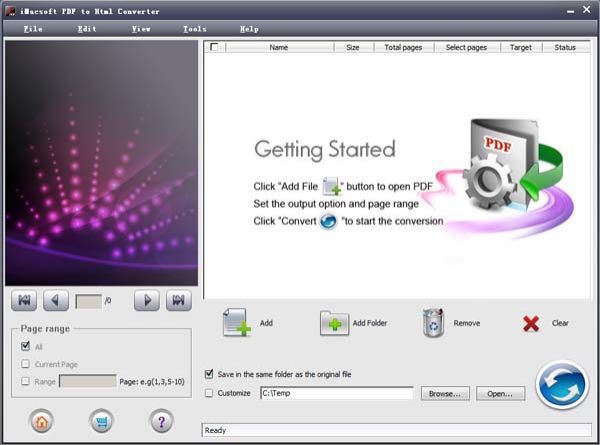Click the Status column header
600x445 pixels.
click(565, 47)
